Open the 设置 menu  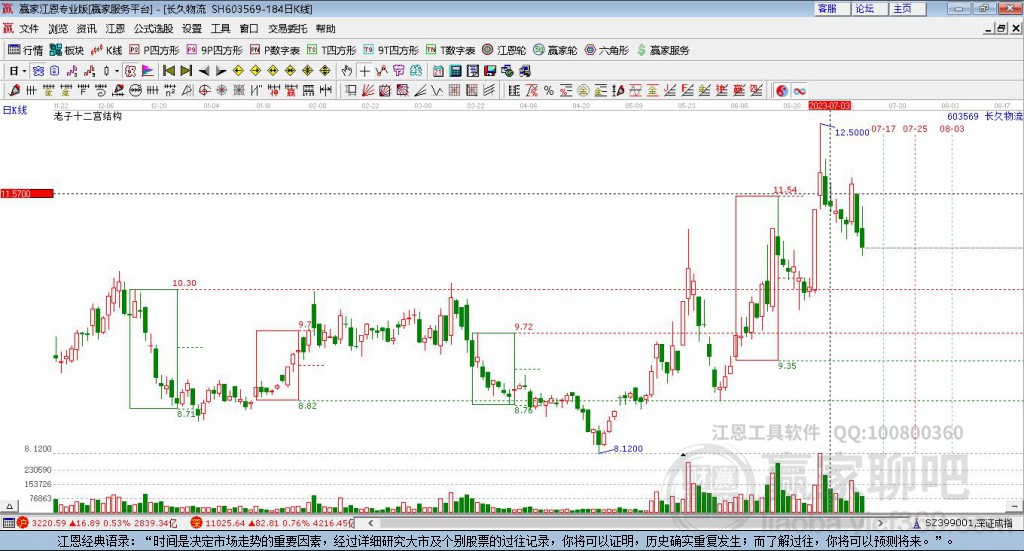click(192, 29)
